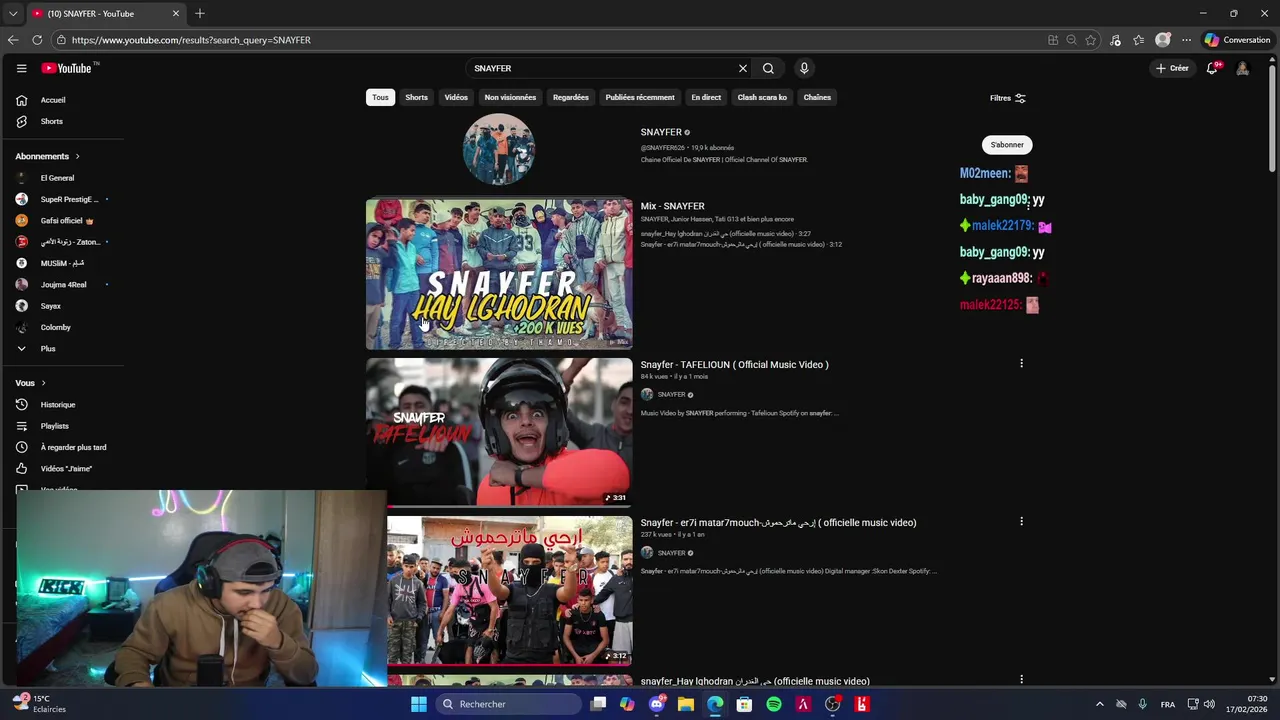Select the Non visionnées filter chip

pyautogui.click(x=510, y=97)
